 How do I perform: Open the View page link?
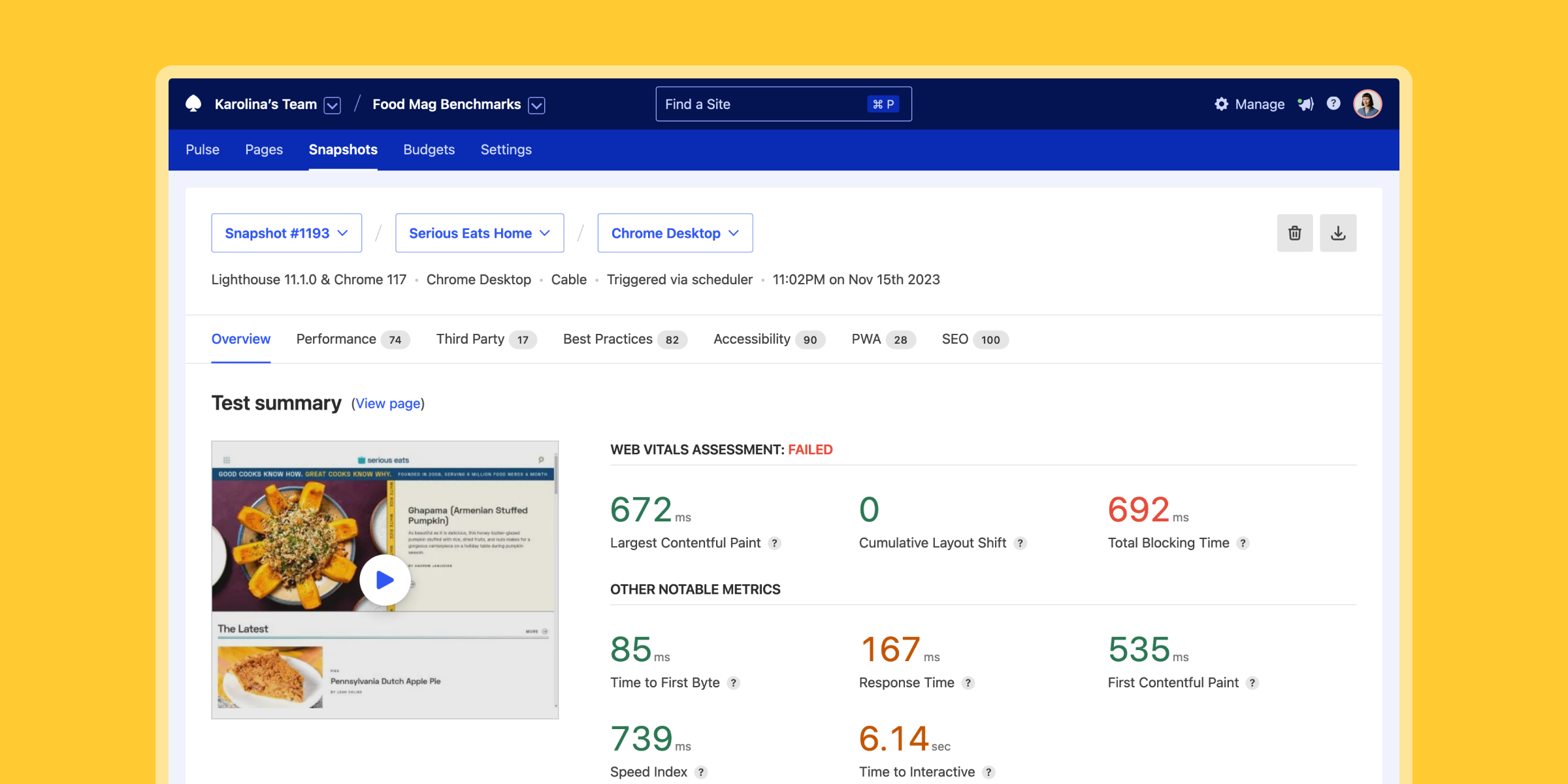coord(387,404)
